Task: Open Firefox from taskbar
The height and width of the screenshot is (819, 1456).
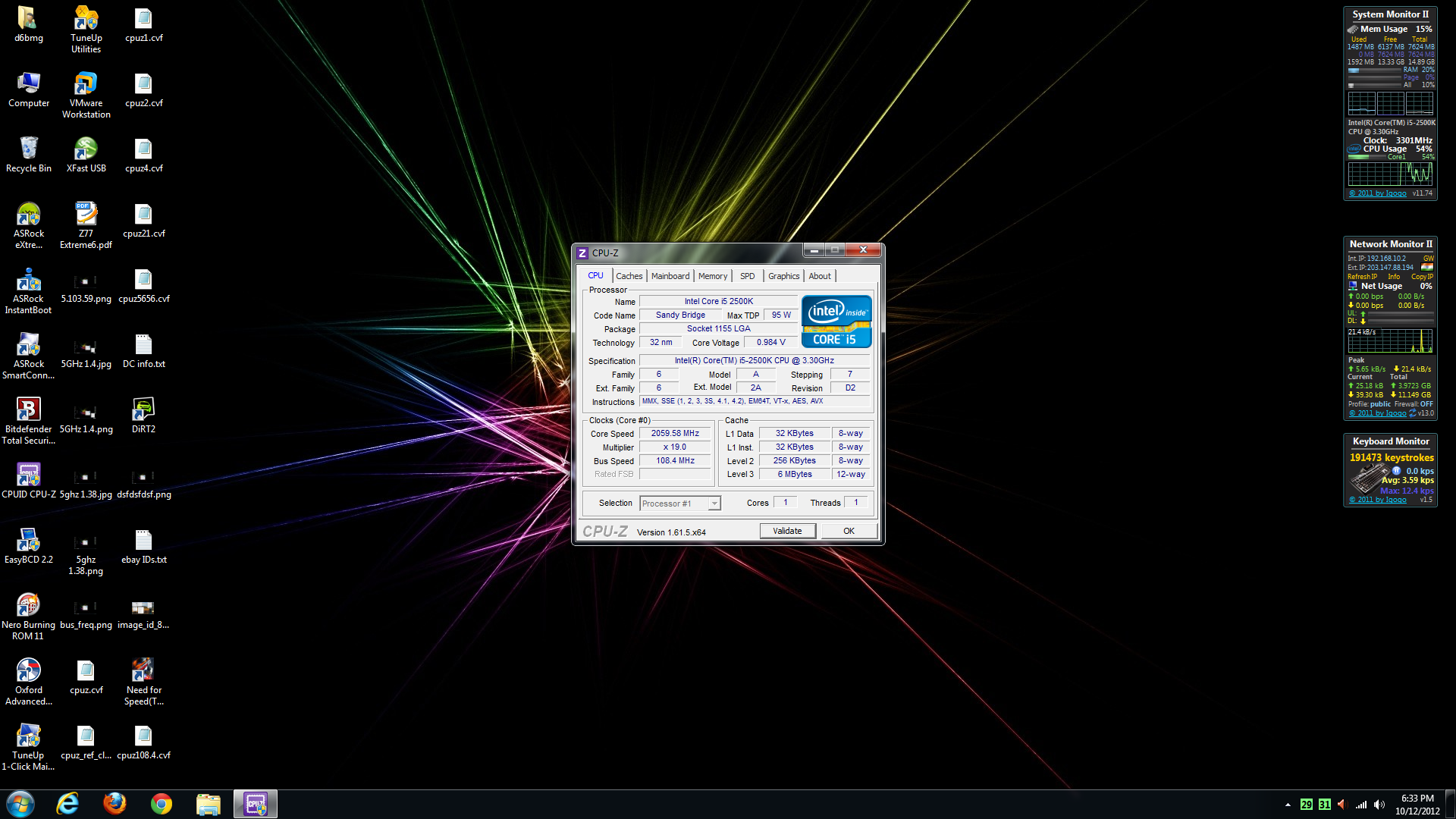Action: [x=115, y=804]
